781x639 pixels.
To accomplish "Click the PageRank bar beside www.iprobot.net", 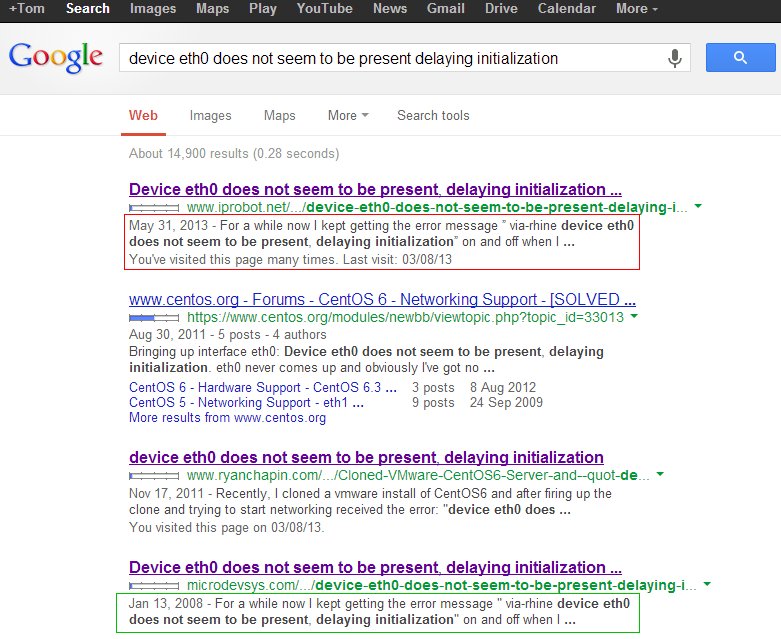I will click(154, 208).
